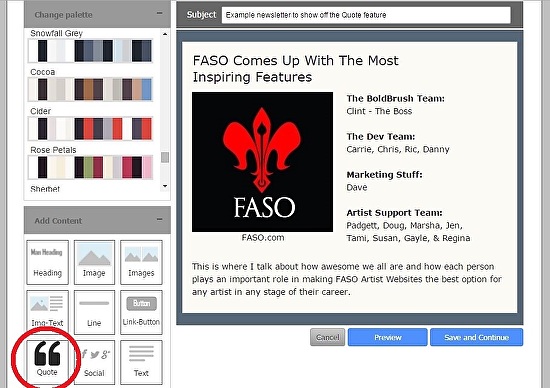
Task: Click the Subject input field
Action: [x=366, y=15]
